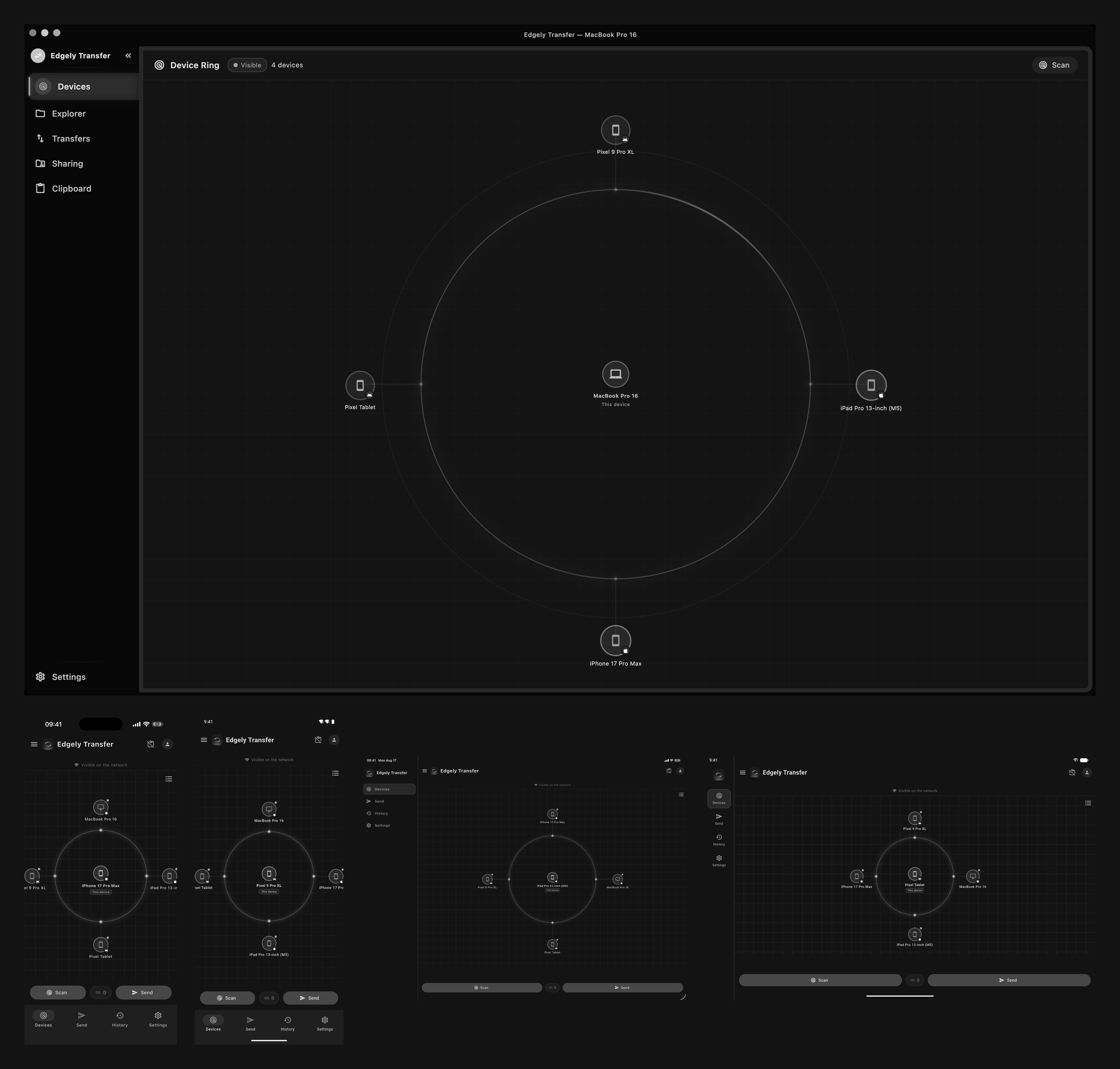
Task: Open the hamburger menu in the iPad mockup
Action: point(425,771)
